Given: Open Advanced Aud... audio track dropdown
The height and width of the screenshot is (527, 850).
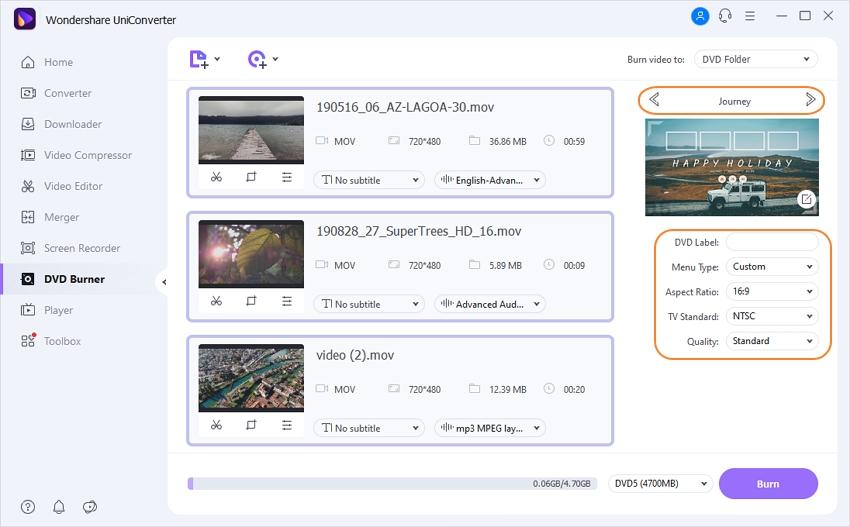Looking at the screenshot, I should coord(490,304).
